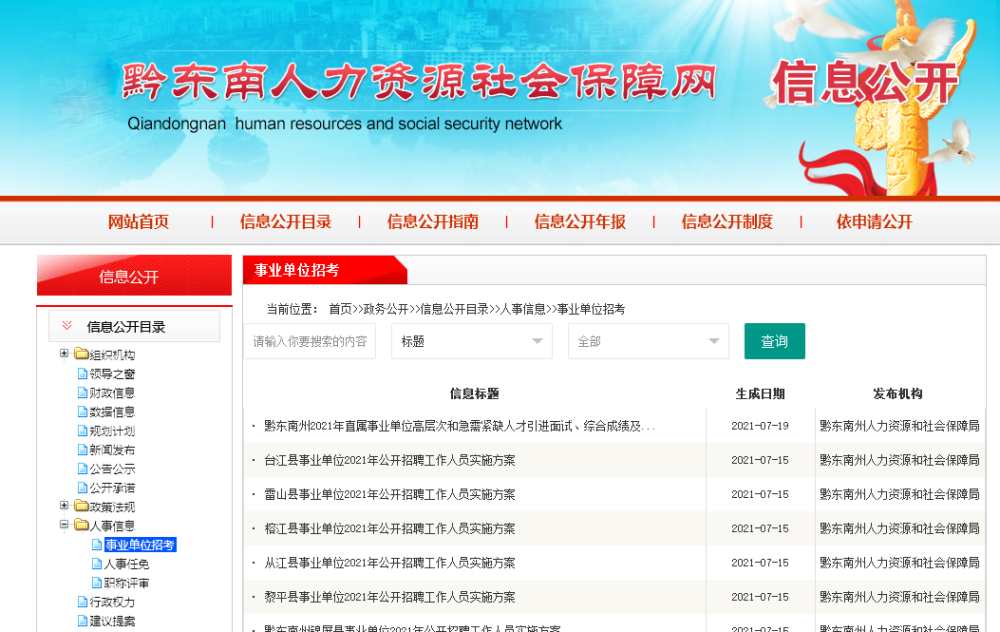Open 依申请公开 in the nav bar

click(x=874, y=222)
